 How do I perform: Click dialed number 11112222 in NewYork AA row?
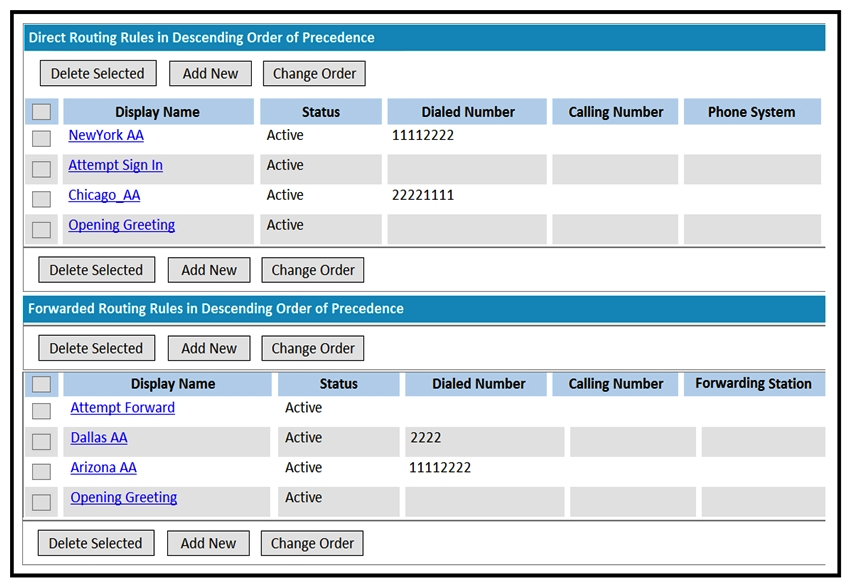[423, 135]
